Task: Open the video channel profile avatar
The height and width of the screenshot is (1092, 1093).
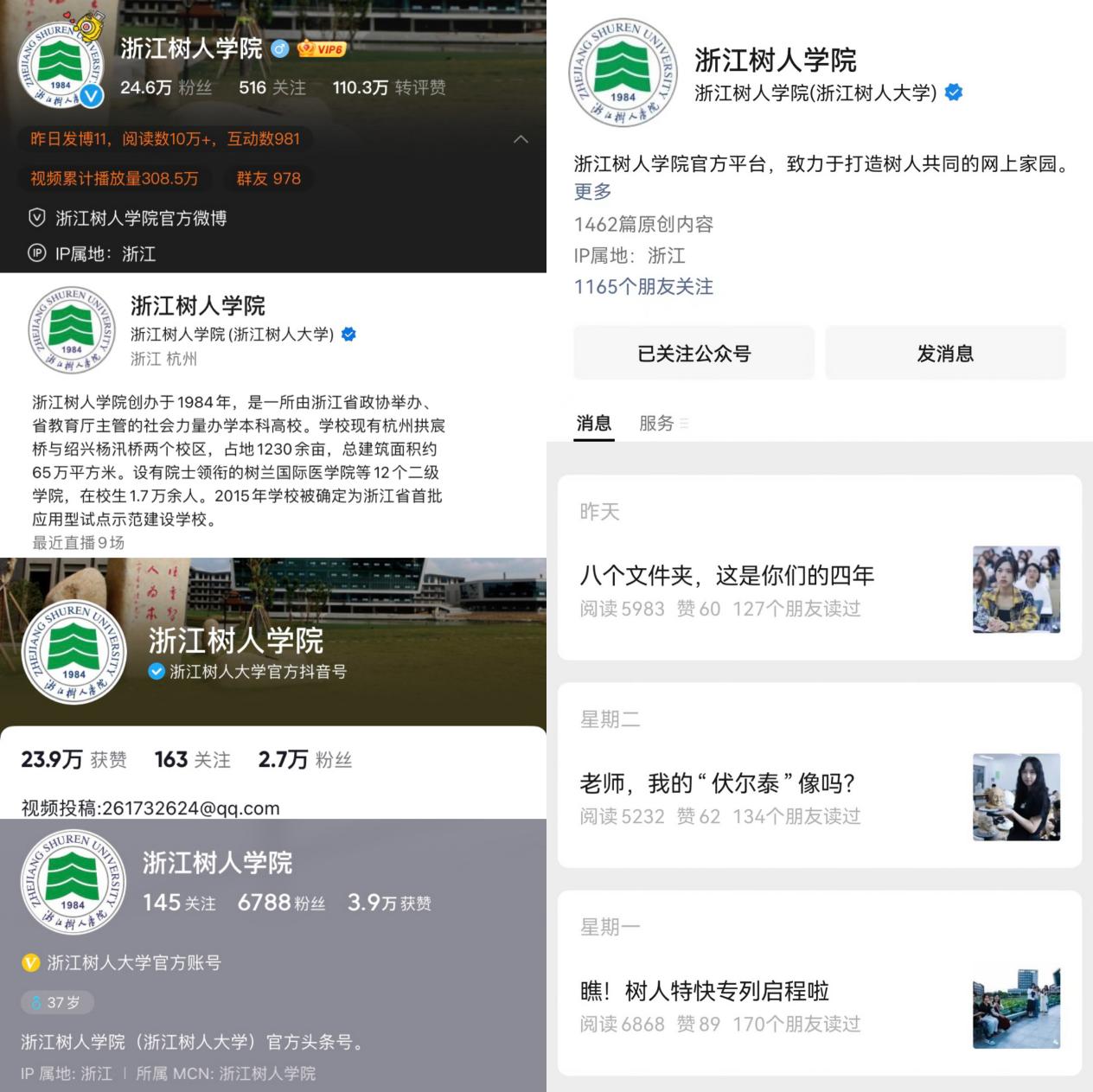Action: (x=72, y=329)
